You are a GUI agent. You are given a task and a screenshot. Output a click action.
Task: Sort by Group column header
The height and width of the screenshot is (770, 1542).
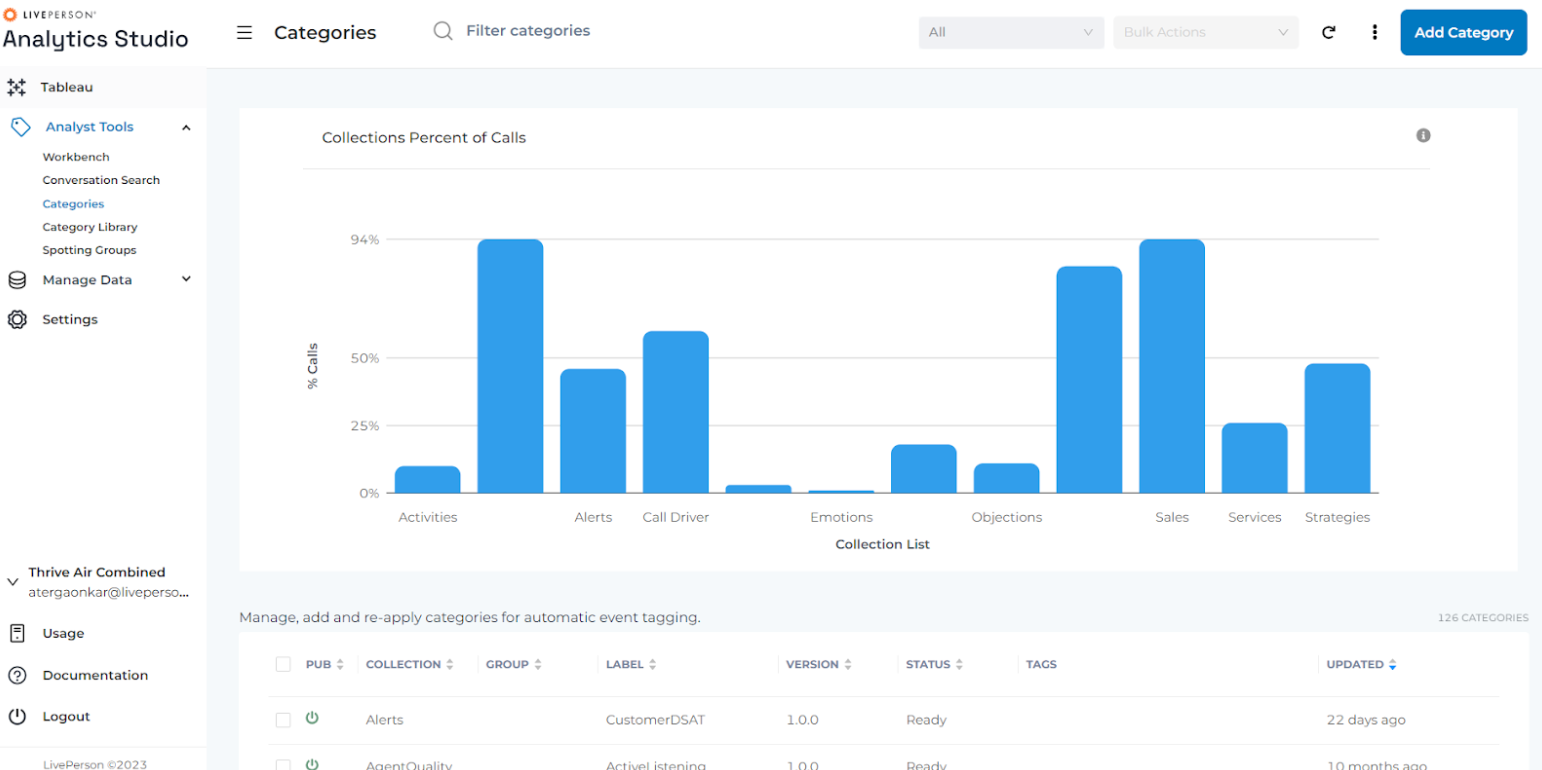coord(513,664)
